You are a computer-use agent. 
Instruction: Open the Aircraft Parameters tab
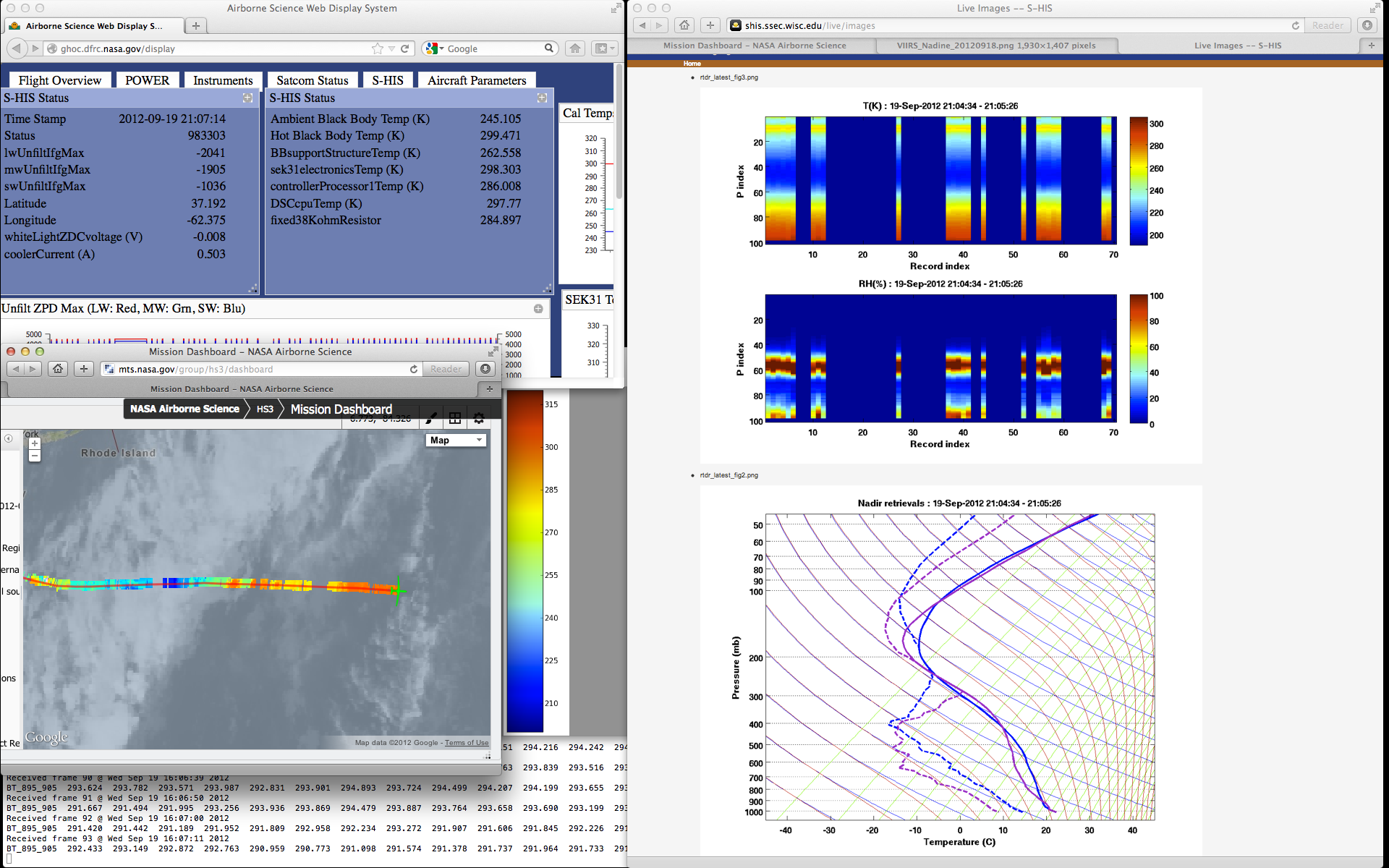(x=476, y=80)
